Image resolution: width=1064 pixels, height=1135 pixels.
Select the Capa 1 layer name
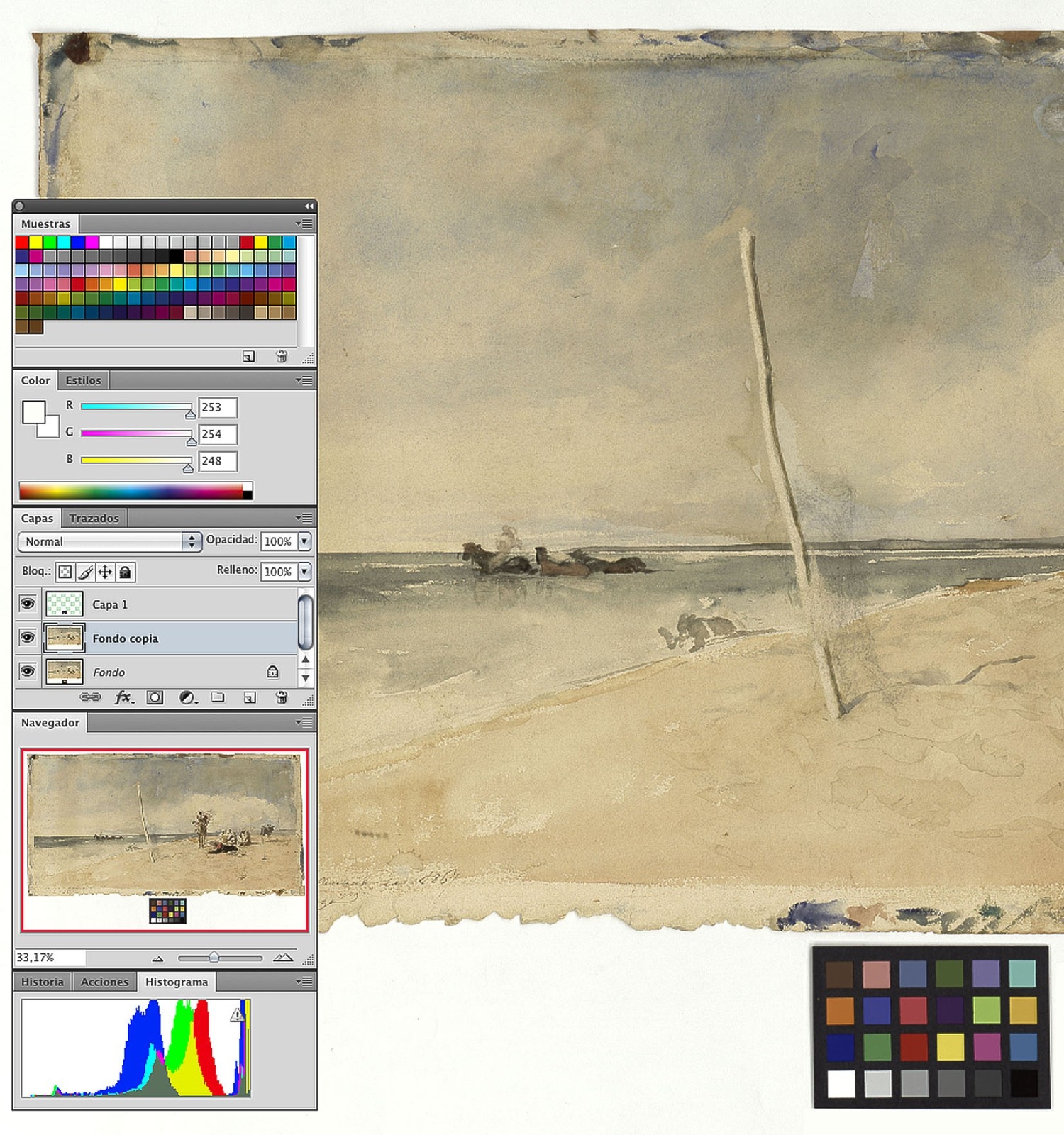pyautogui.click(x=110, y=604)
